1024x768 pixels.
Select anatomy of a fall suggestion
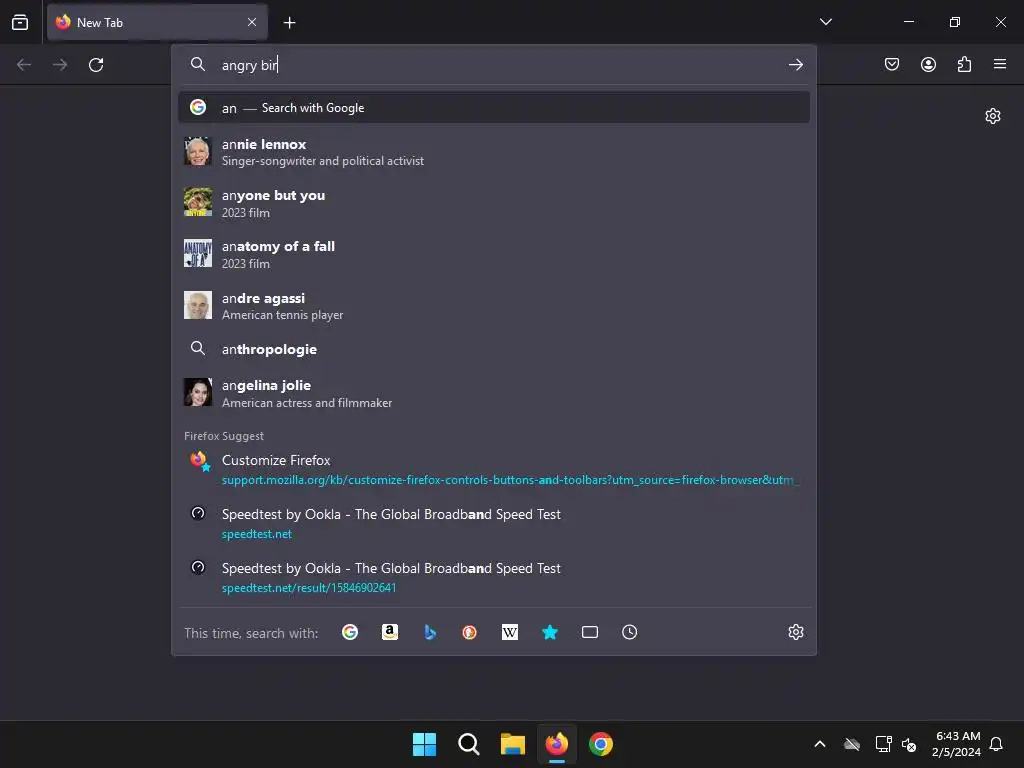494,254
